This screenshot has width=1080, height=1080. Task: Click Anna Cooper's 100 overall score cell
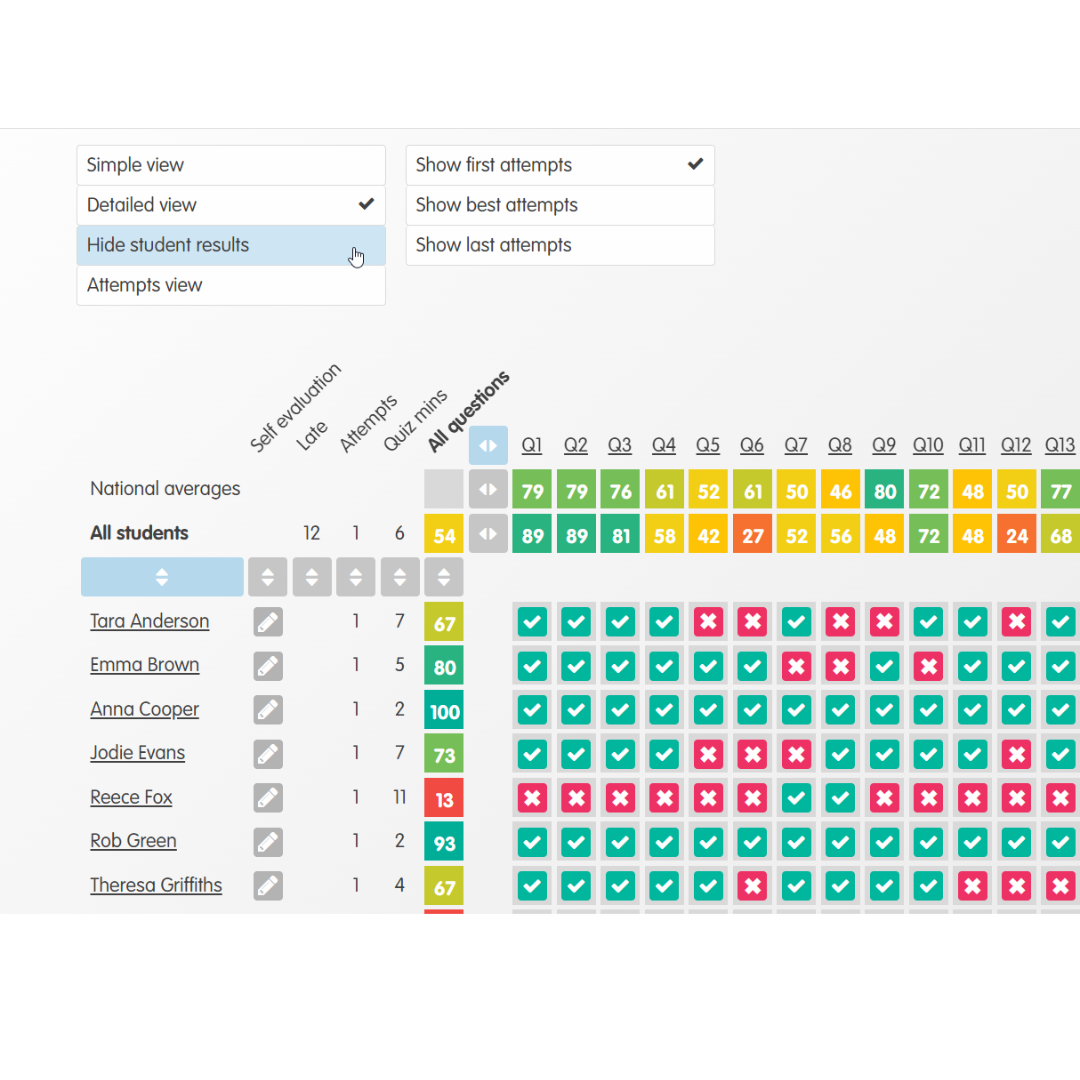pos(444,711)
